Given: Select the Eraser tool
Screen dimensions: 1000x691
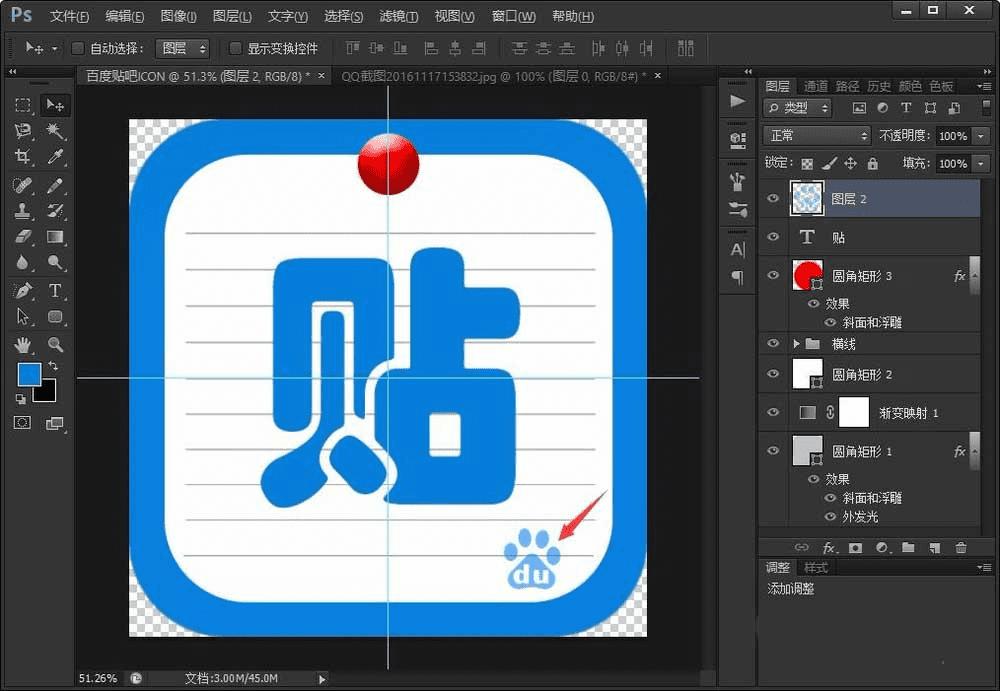Looking at the screenshot, I should coord(23,237).
